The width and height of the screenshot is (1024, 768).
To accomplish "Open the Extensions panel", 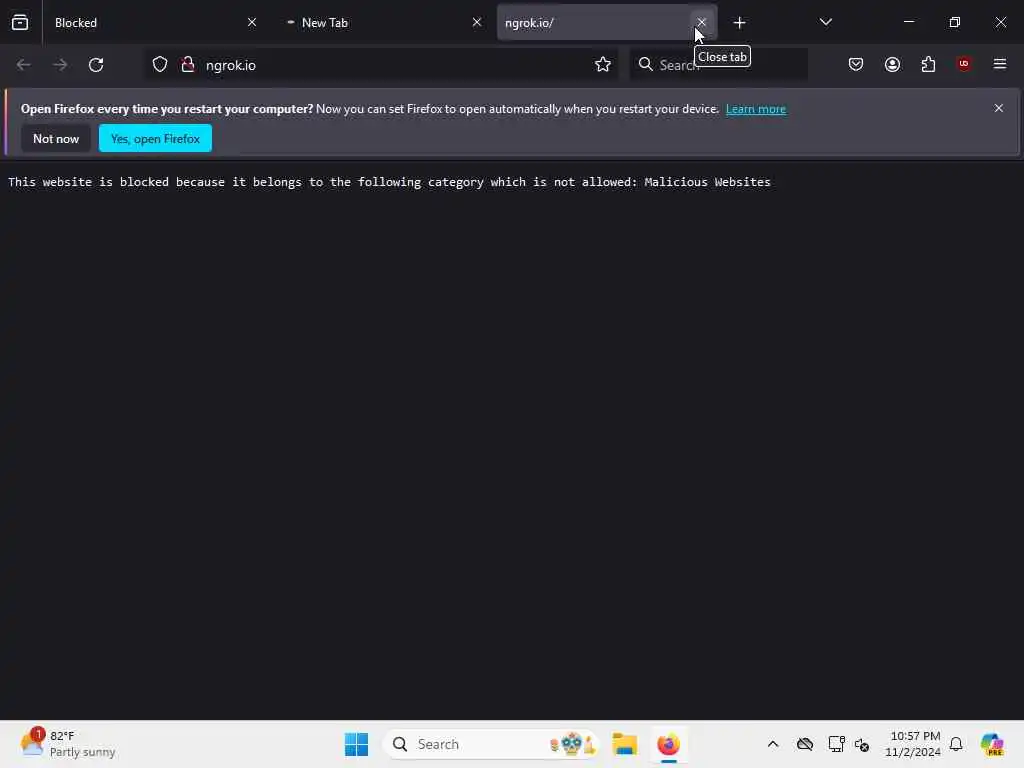I will [x=928, y=65].
